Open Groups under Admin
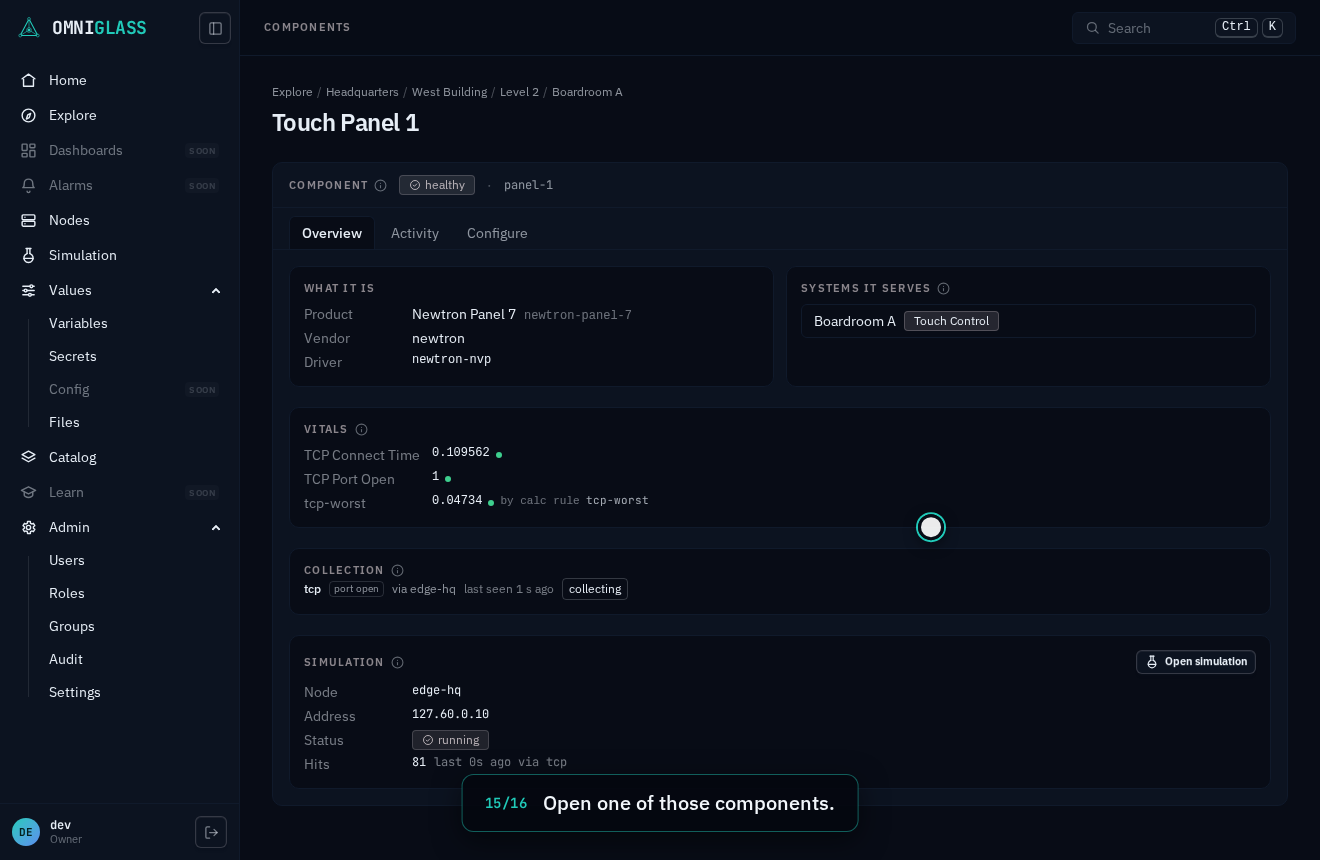The height and width of the screenshot is (860, 1320). (72, 626)
